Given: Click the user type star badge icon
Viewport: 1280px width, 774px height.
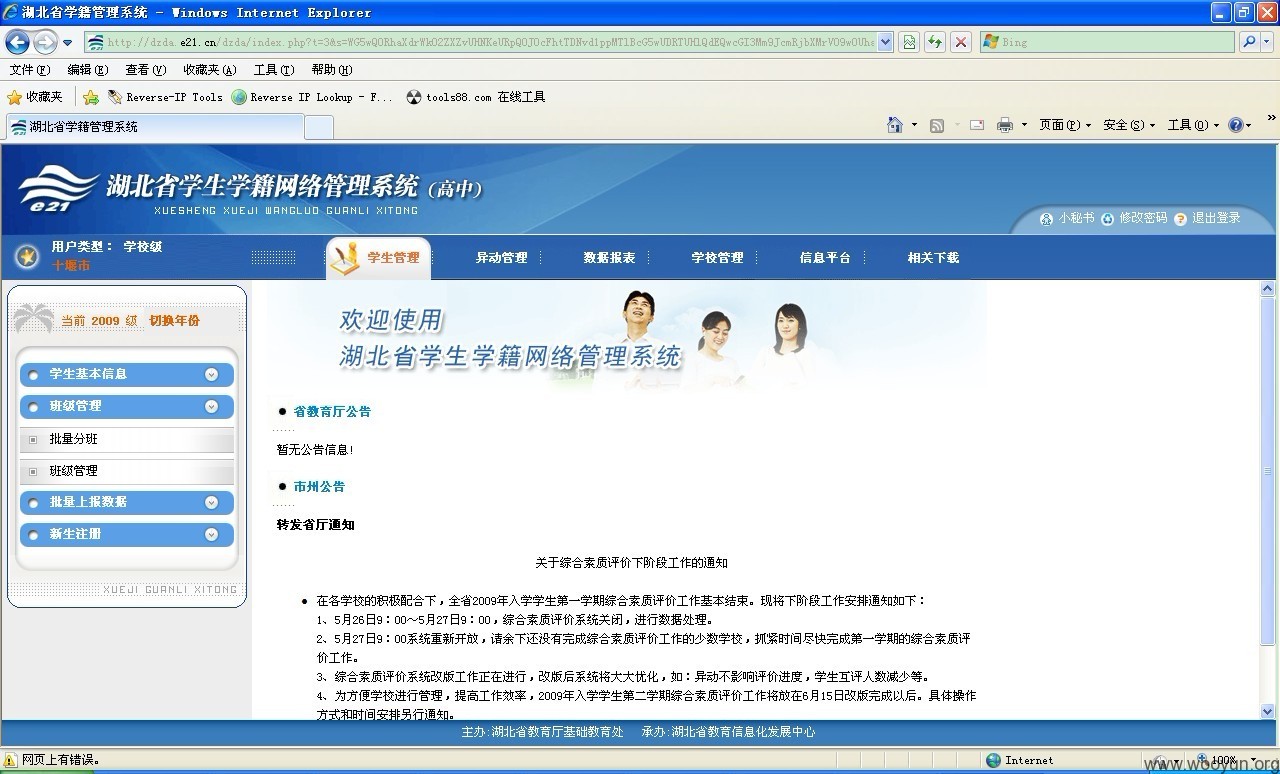Looking at the screenshot, I should point(27,257).
